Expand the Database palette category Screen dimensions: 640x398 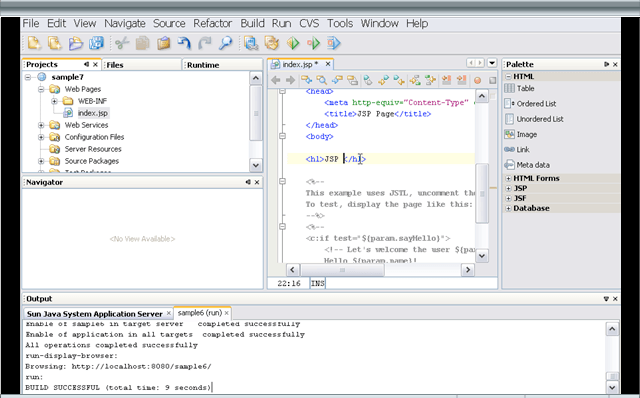509,208
